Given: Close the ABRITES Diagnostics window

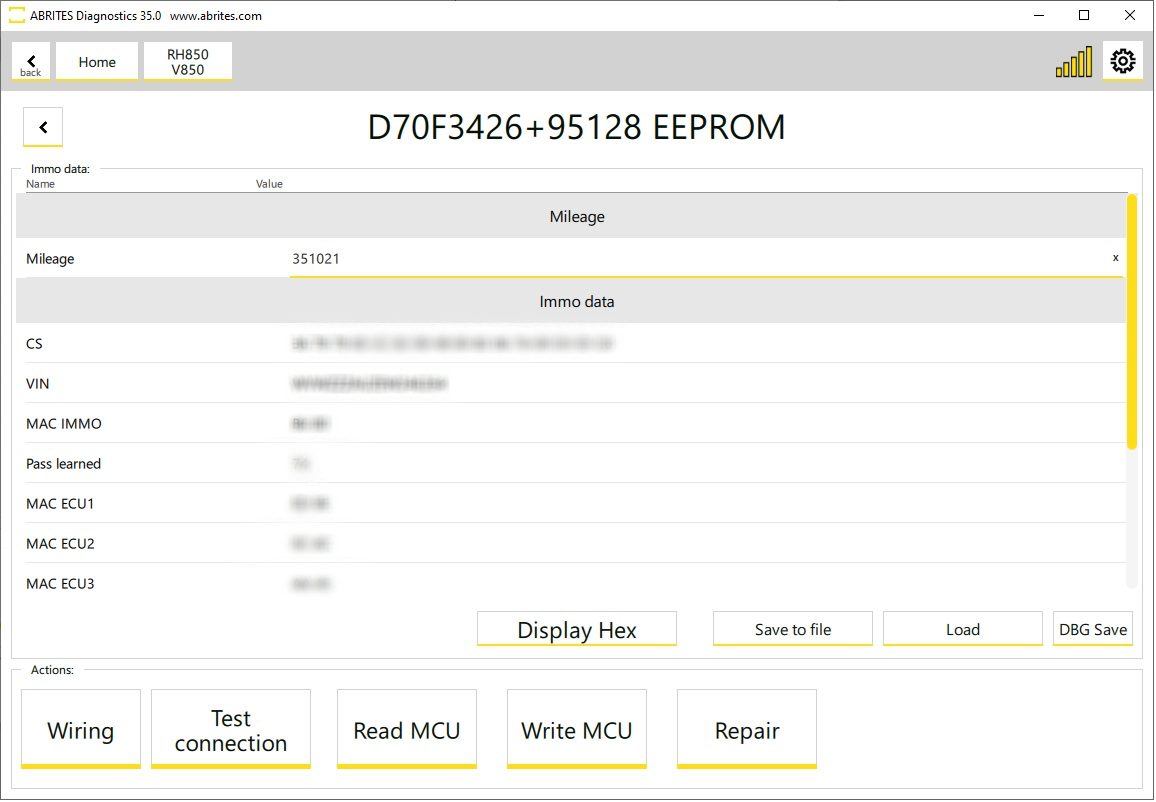Looking at the screenshot, I should [1129, 15].
